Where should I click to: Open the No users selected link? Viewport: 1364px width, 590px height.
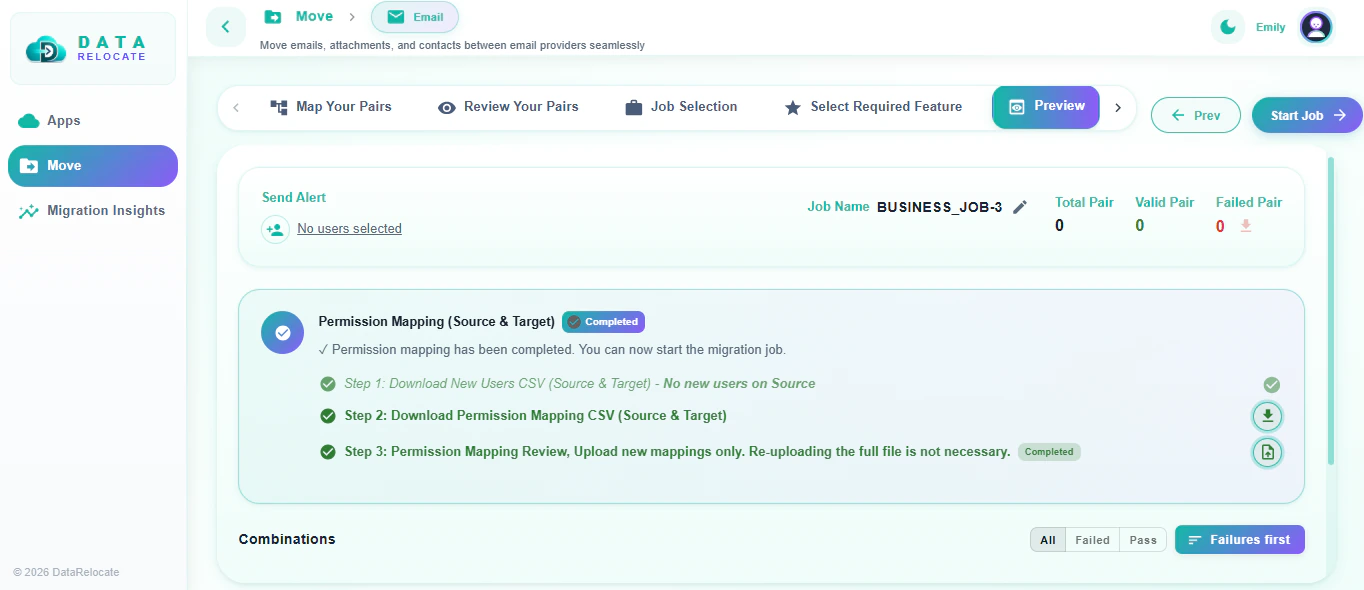click(349, 229)
